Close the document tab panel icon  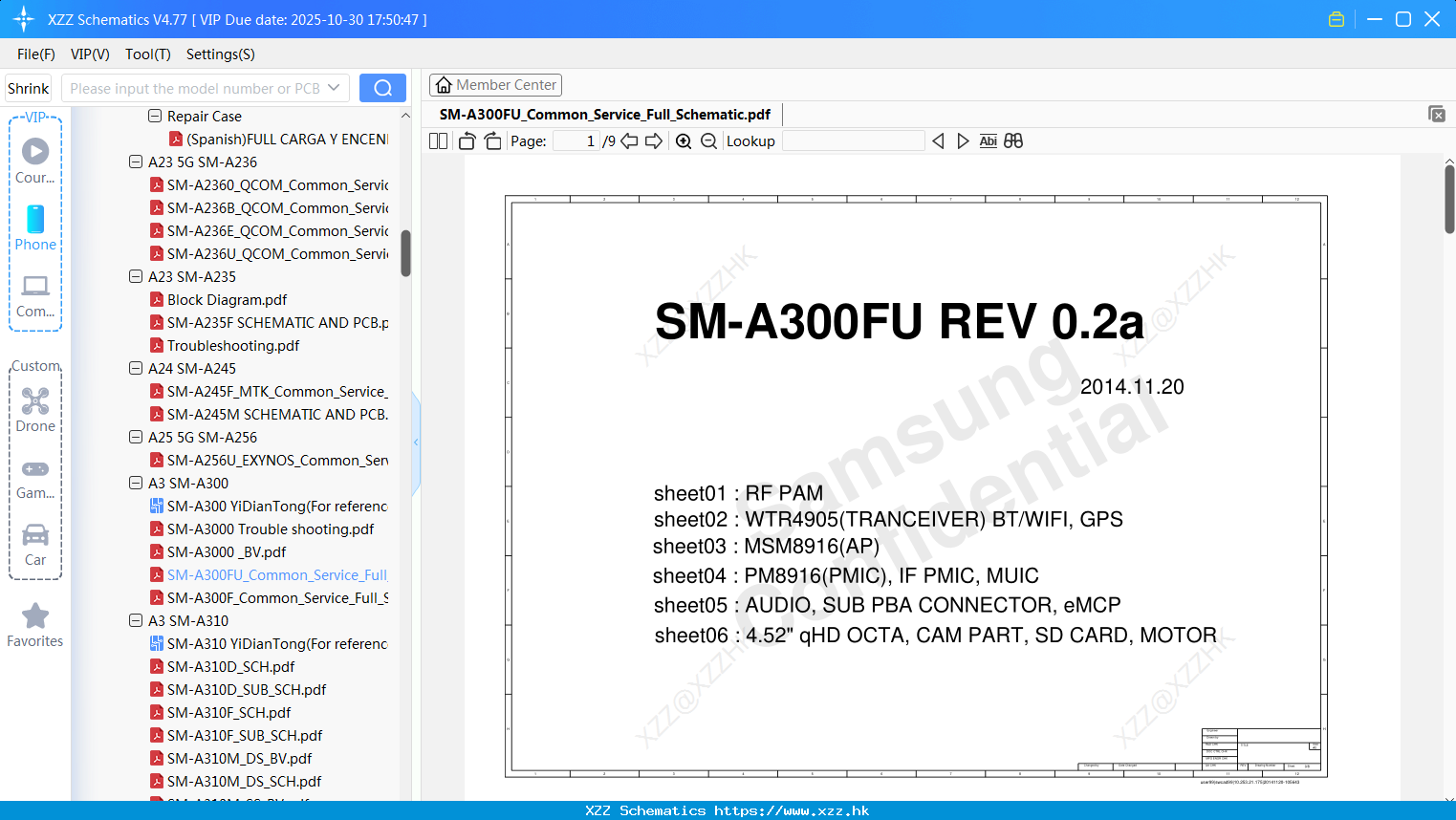pos(1436,114)
